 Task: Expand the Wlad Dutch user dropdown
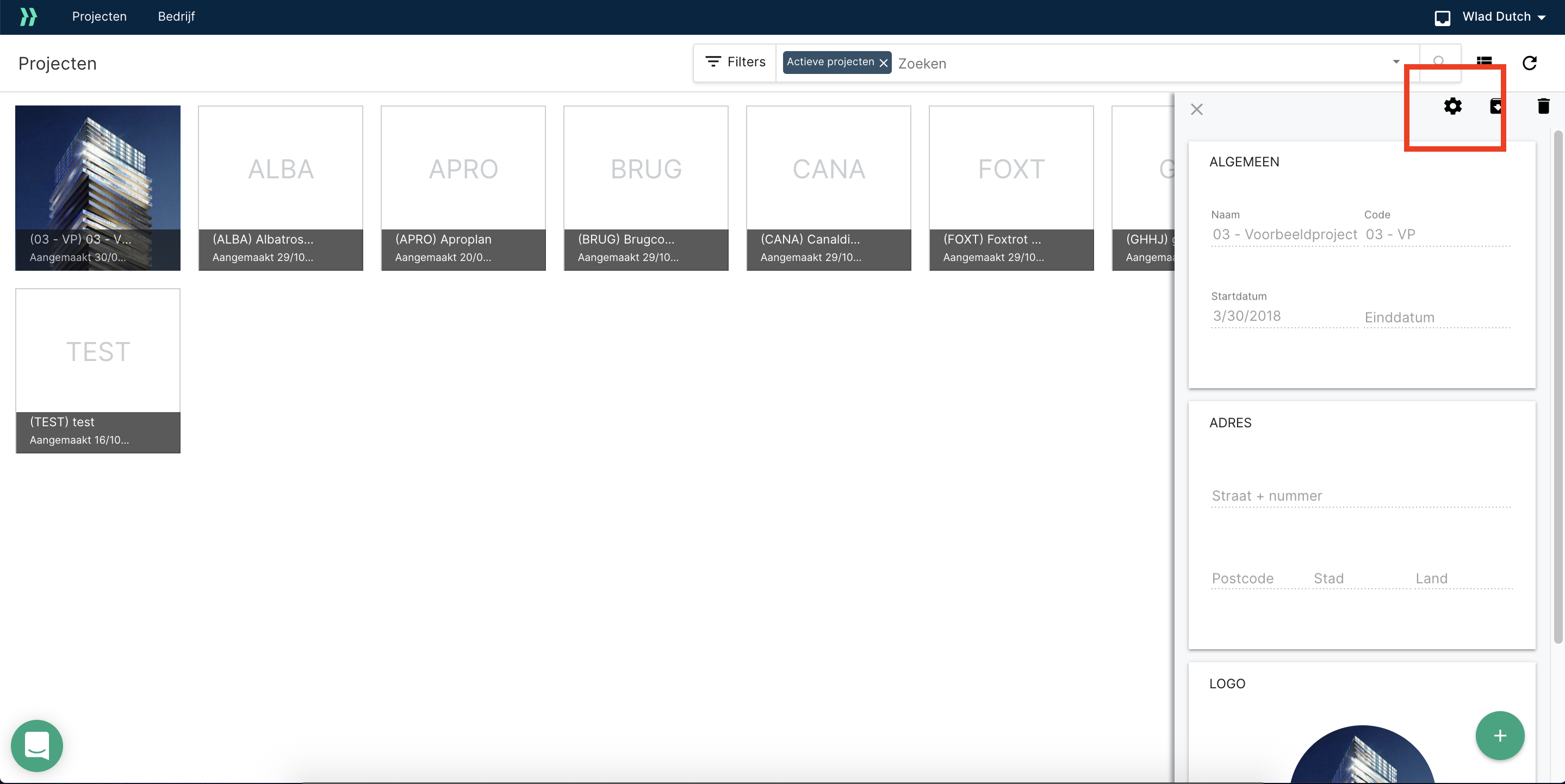(1504, 17)
